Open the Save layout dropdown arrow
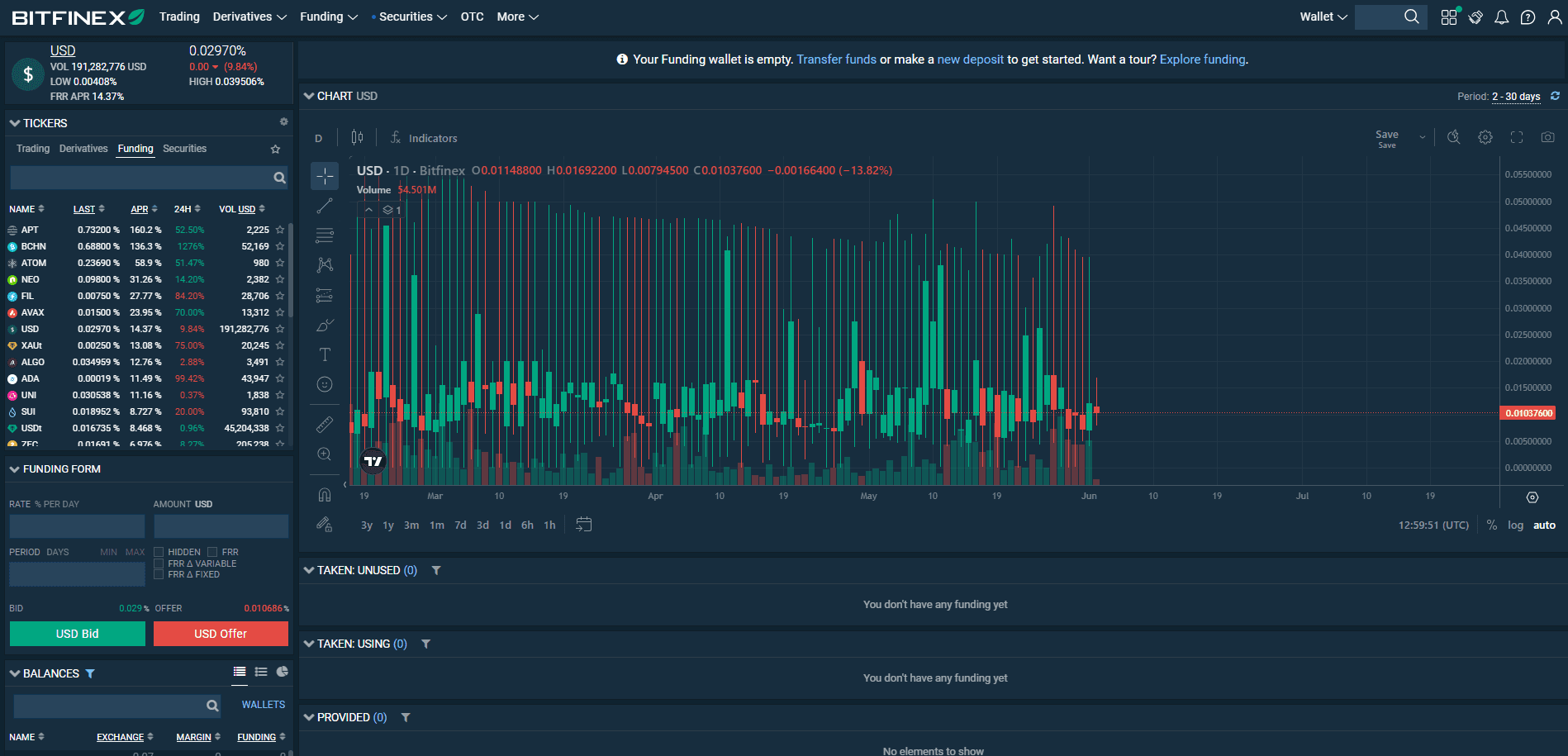Viewport: 1568px width, 756px height. click(x=1423, y=137)
